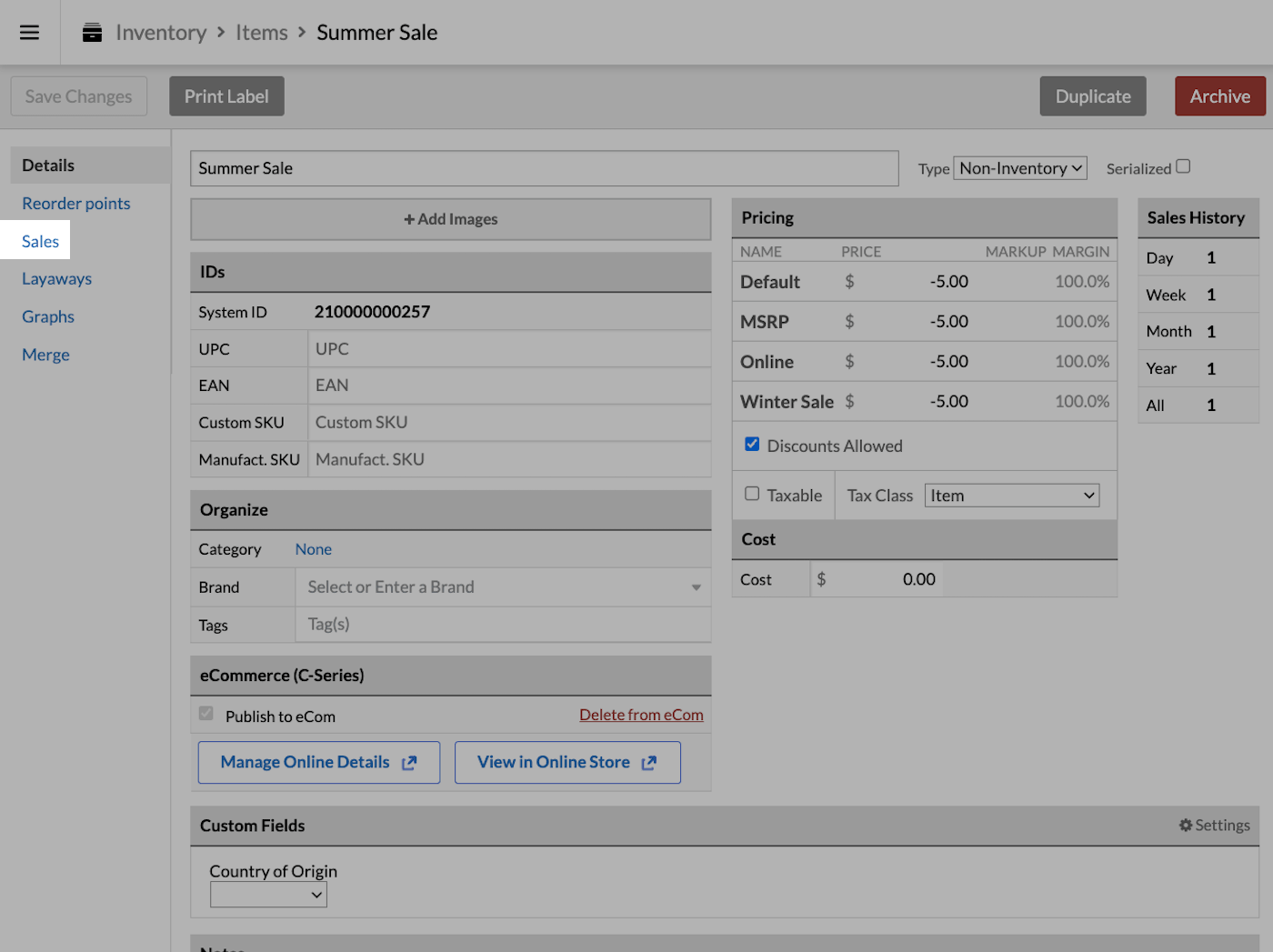Select the Details sidebar tab
Viewport: 1273px width, 952px height.
tap(90, 165)
